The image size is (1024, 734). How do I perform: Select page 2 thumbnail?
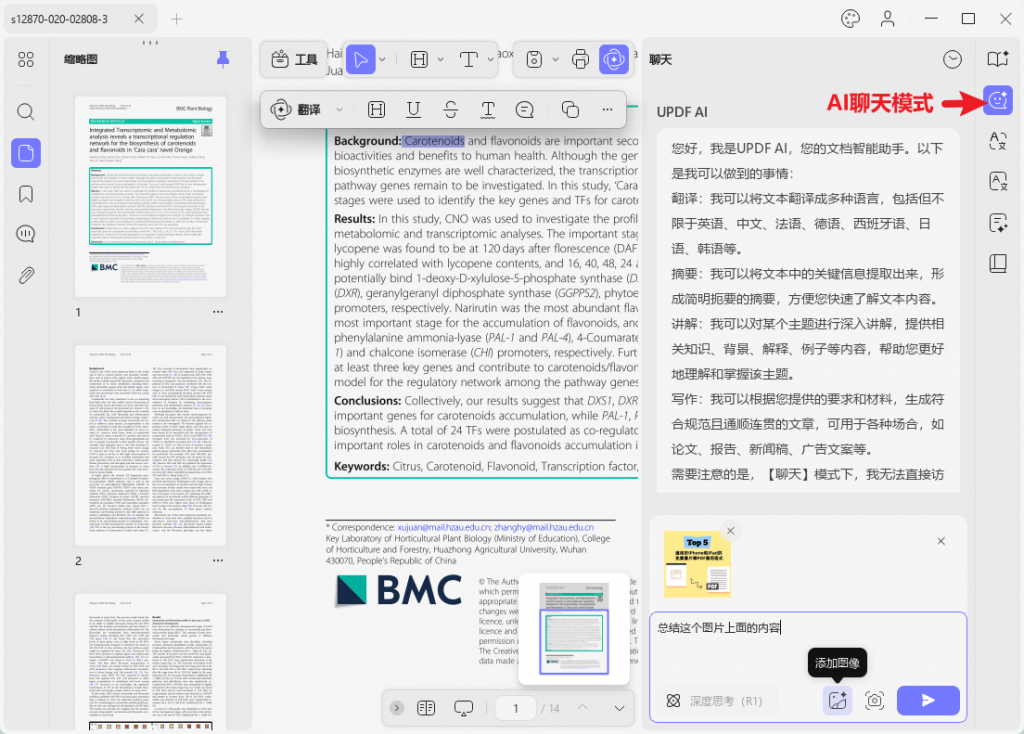pos(150,445)
